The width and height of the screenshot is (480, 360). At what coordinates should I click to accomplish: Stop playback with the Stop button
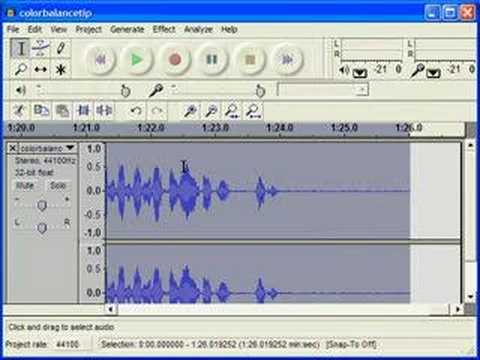click(250, 60)
